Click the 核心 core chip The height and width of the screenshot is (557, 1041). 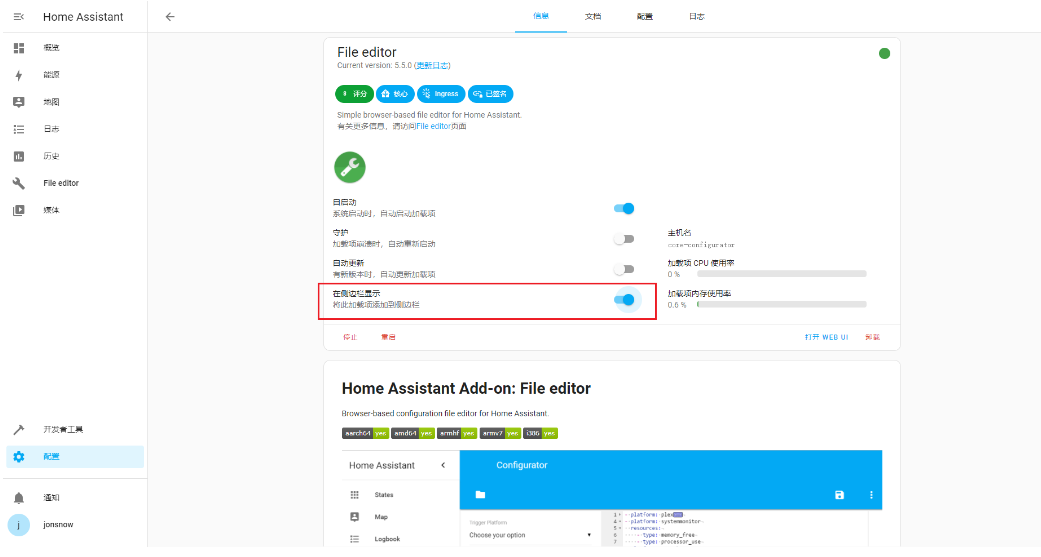[x=395, y=94]
